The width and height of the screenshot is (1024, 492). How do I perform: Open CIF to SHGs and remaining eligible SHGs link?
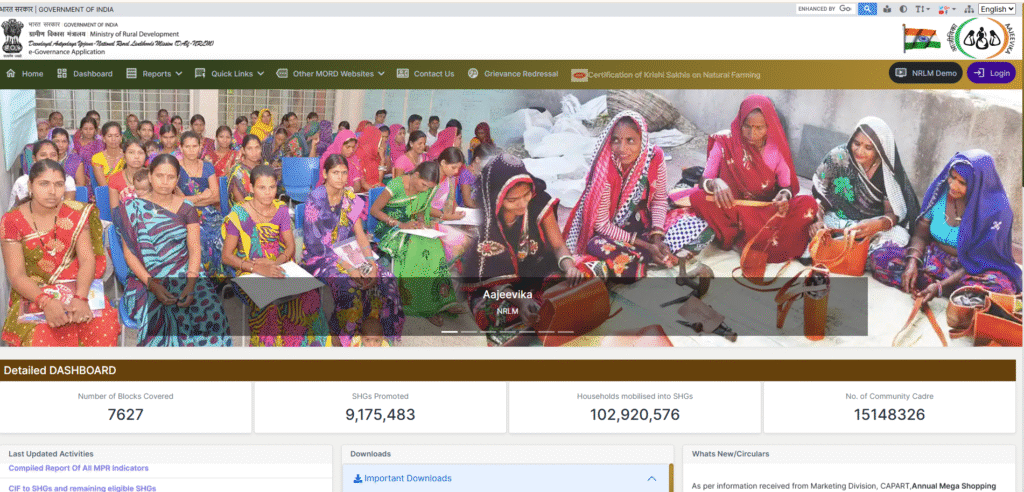pyautogui.click(x=82, y=487)
